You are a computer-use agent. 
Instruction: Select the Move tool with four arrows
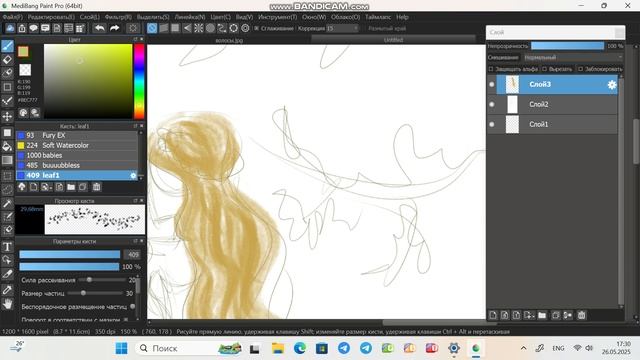click(x=7, y=117)
